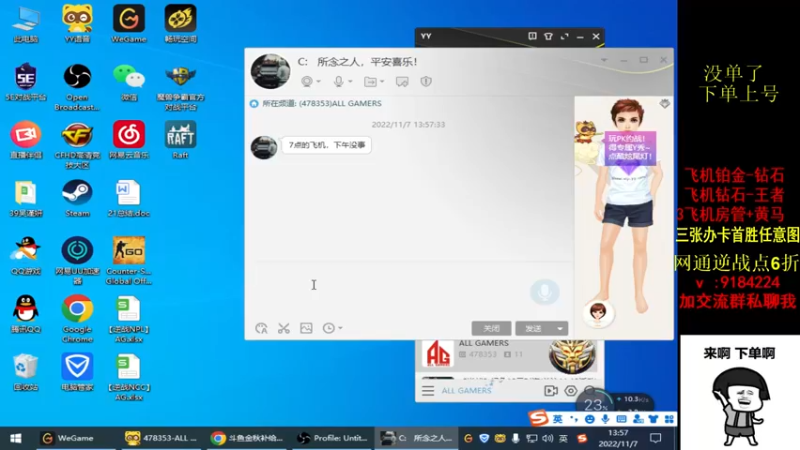
Task: Launch Counter-Strike Global Offensive desktop shortcut
Action: point(129,260)
